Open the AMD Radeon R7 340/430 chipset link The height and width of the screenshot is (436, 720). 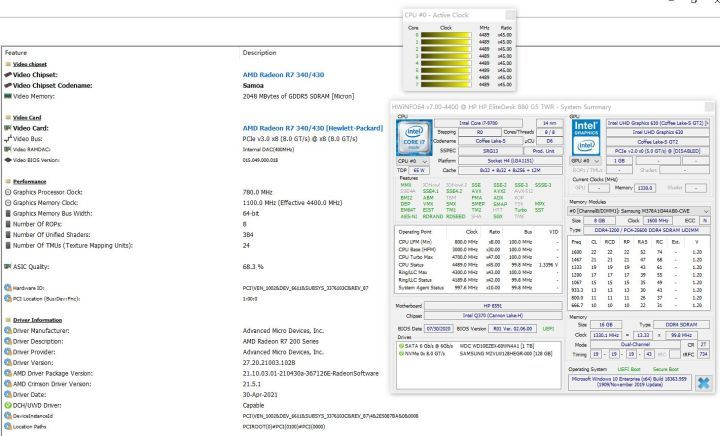pos(283,75)
